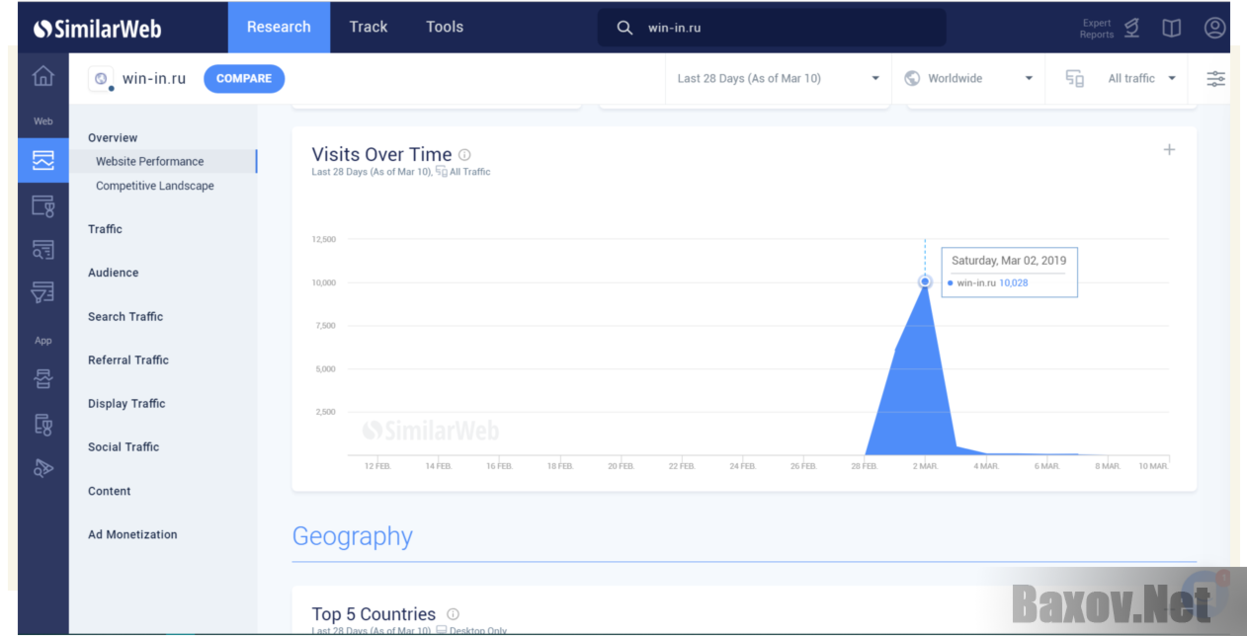Open Social Traffic section
Image resolution: width=1247 pixels, height=636 pixels.
pyautogui.click(x=124, y=447)
